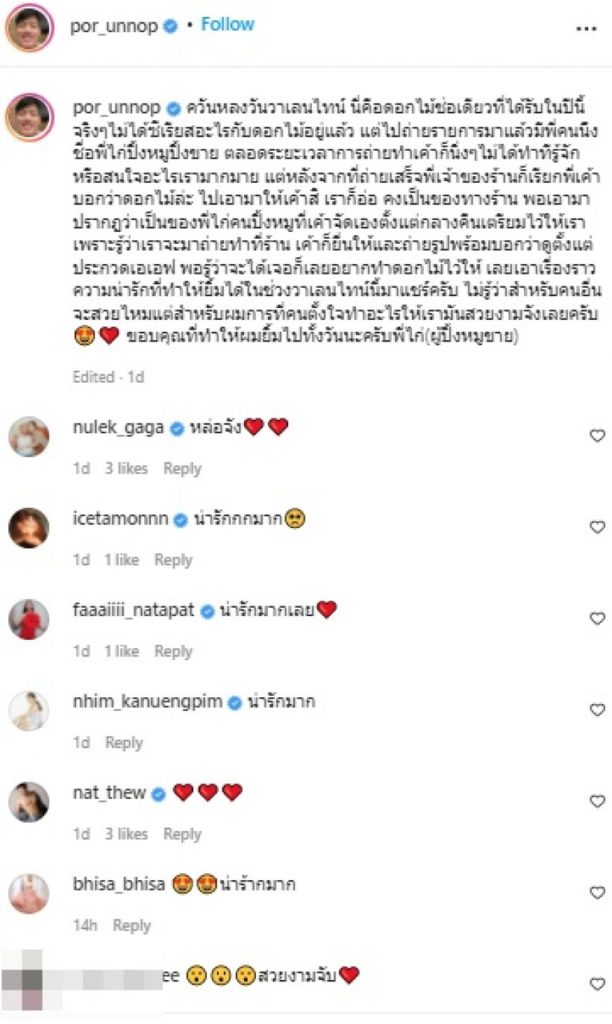Open the three-dot more options menu

click(x=585, y=29)
